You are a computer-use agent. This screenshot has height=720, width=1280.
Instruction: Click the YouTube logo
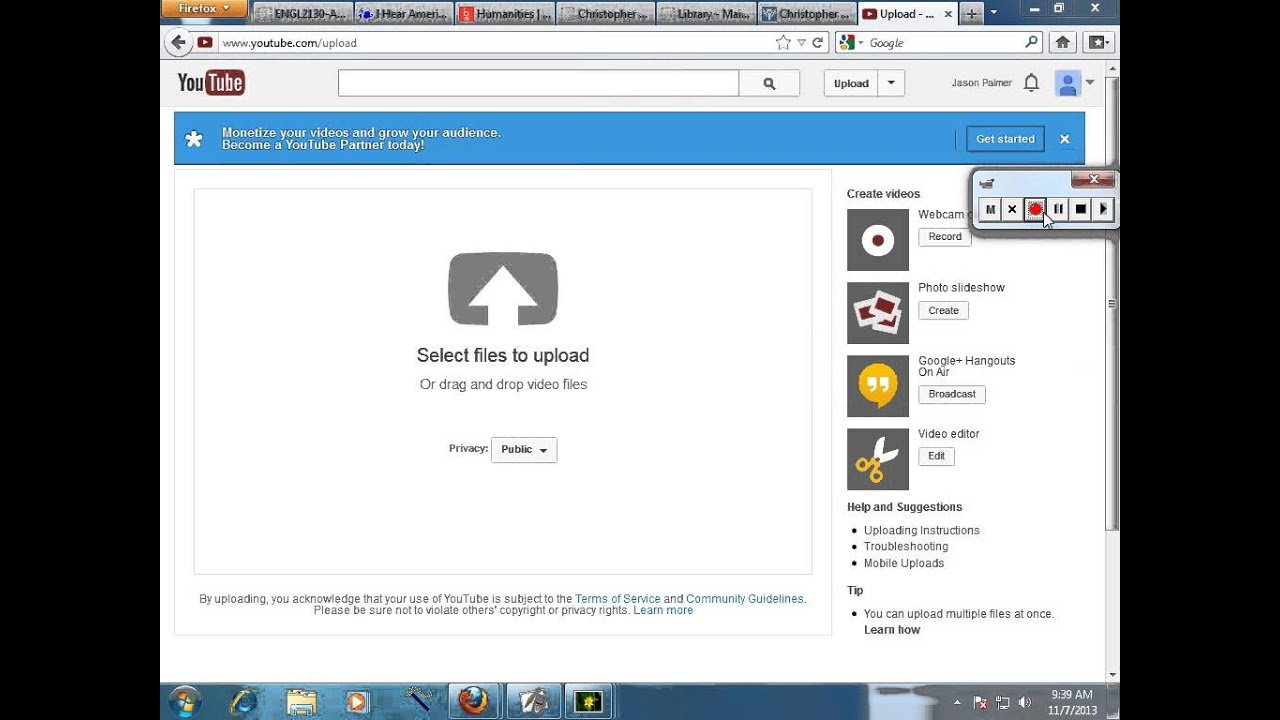click(211, 83)
